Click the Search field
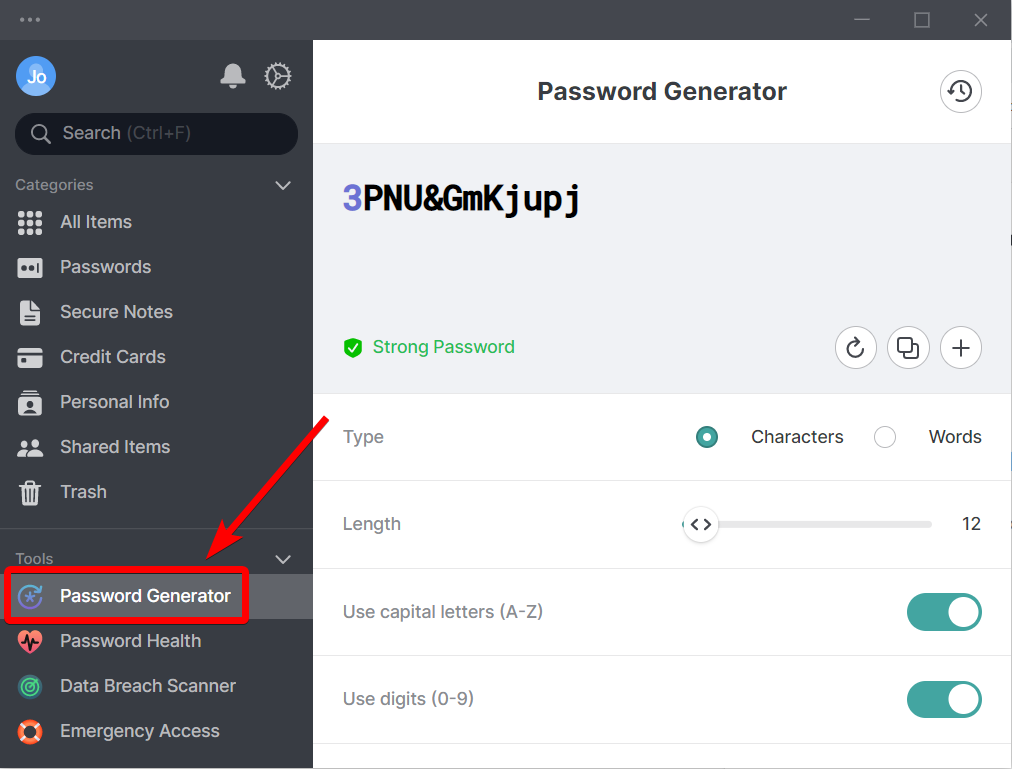 click(155, 133)
